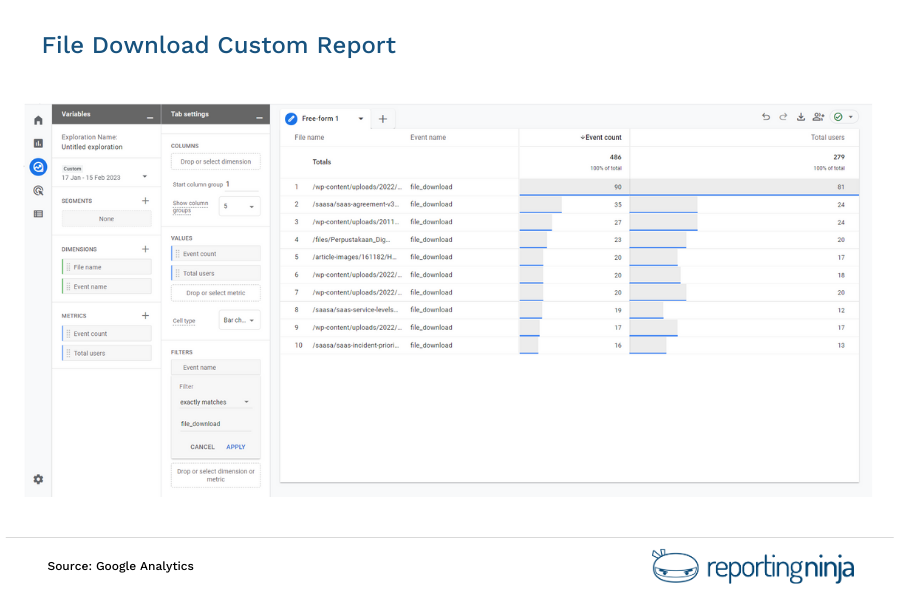Add a new exploration tab with the plus
900x600 pixels.
[383, 117]
